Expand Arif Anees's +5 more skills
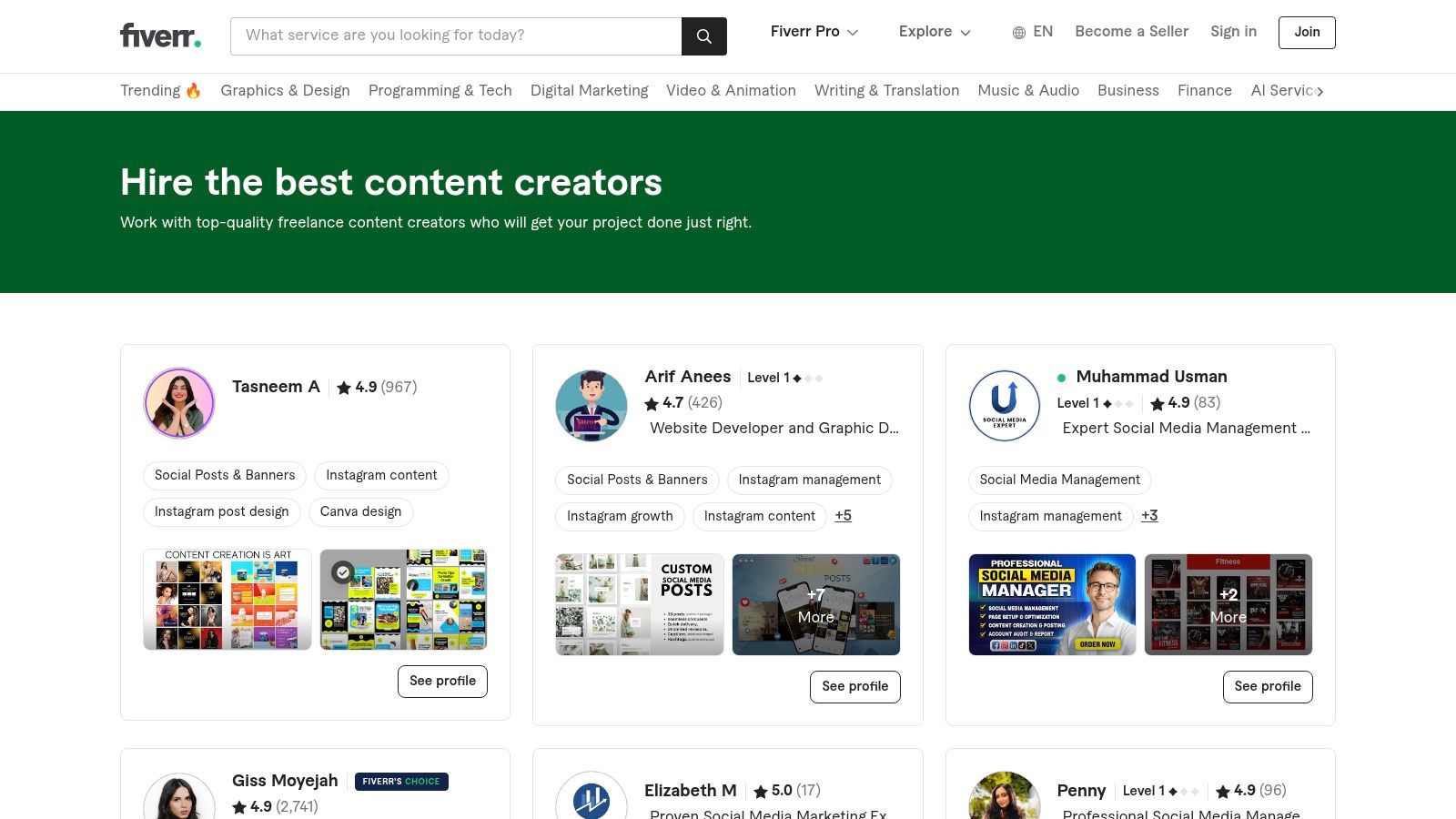 843,515
